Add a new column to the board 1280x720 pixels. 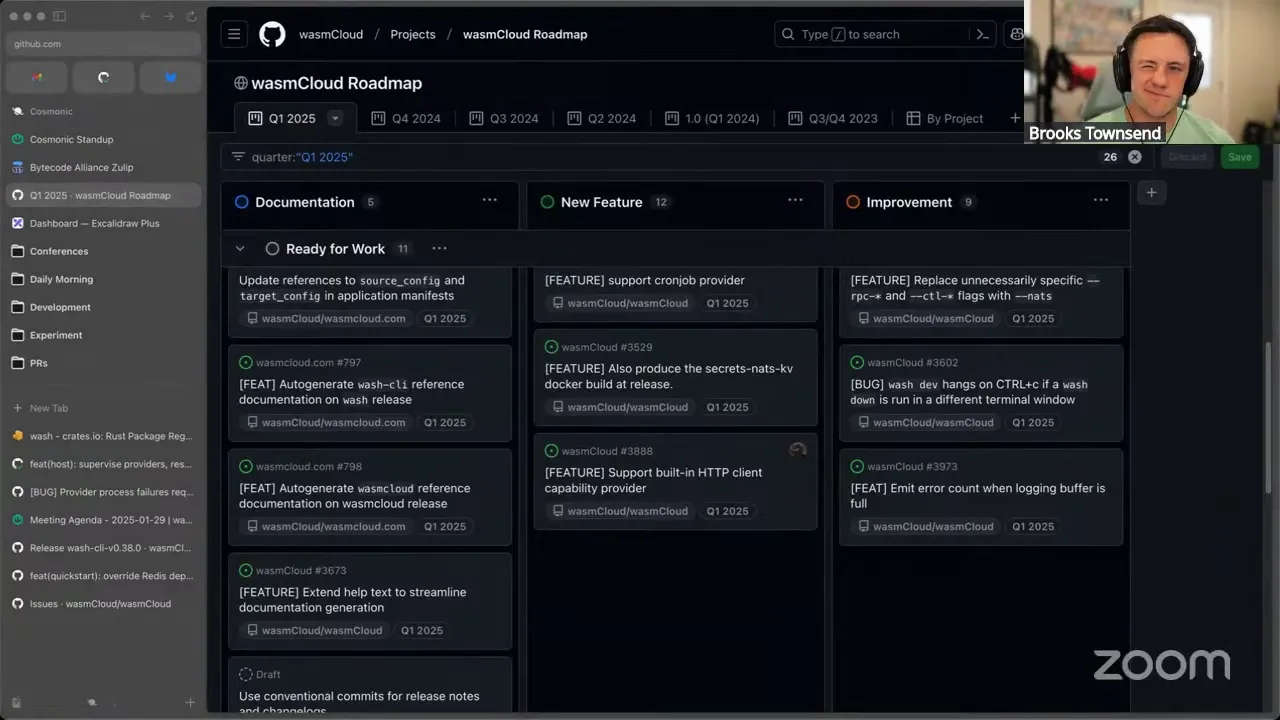pyautogui.click(x=1151, y=193)
